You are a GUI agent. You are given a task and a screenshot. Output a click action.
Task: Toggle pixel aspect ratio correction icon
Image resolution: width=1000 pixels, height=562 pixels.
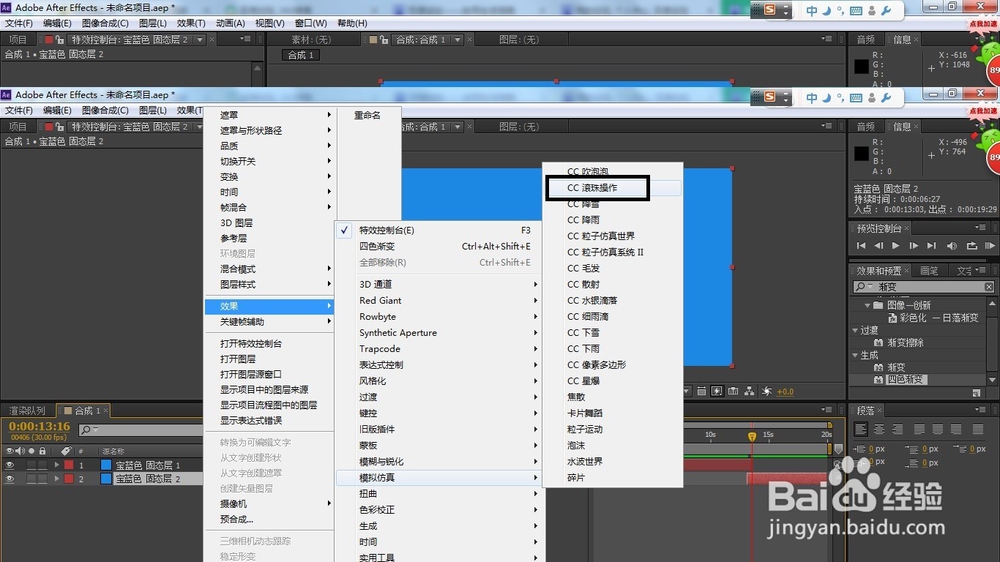702,391
